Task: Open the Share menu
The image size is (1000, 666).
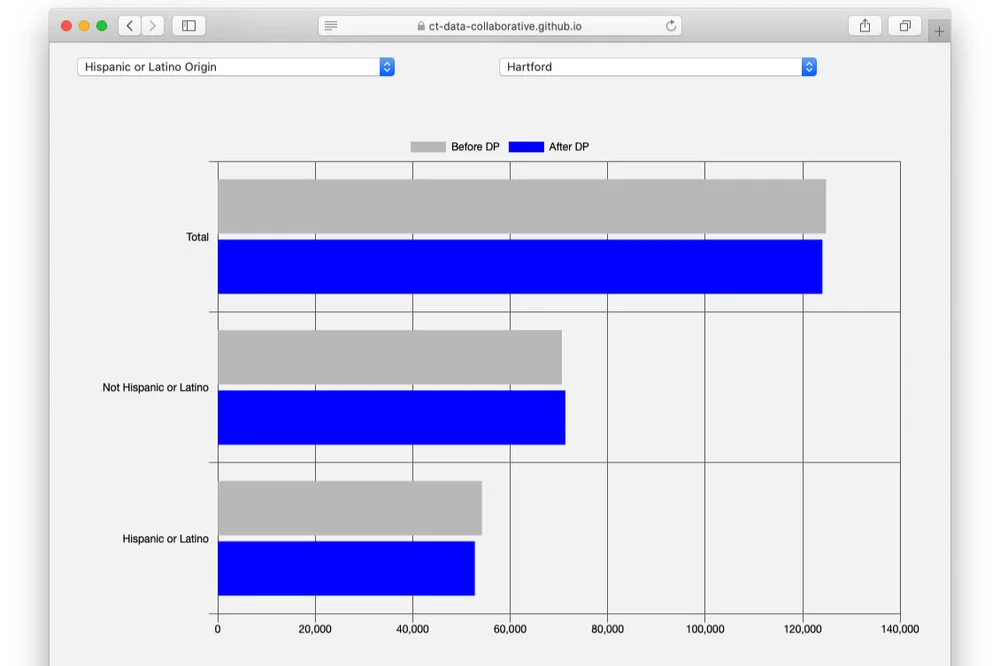Action: (864, 25)
